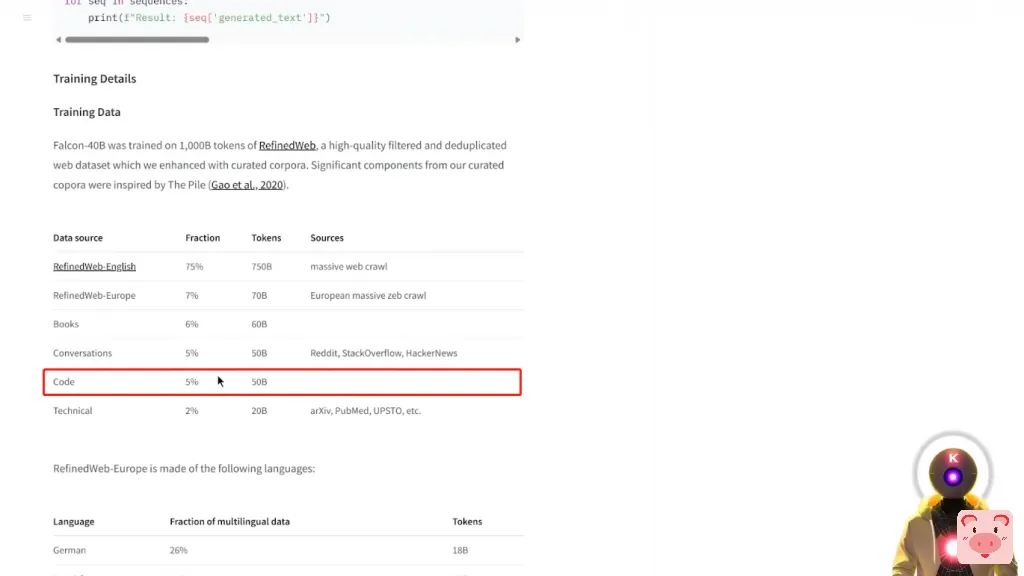Click the Data source column header
The width and height of the screenshot is (1024, 576).
pyautogui.click(x=78, y=238)
